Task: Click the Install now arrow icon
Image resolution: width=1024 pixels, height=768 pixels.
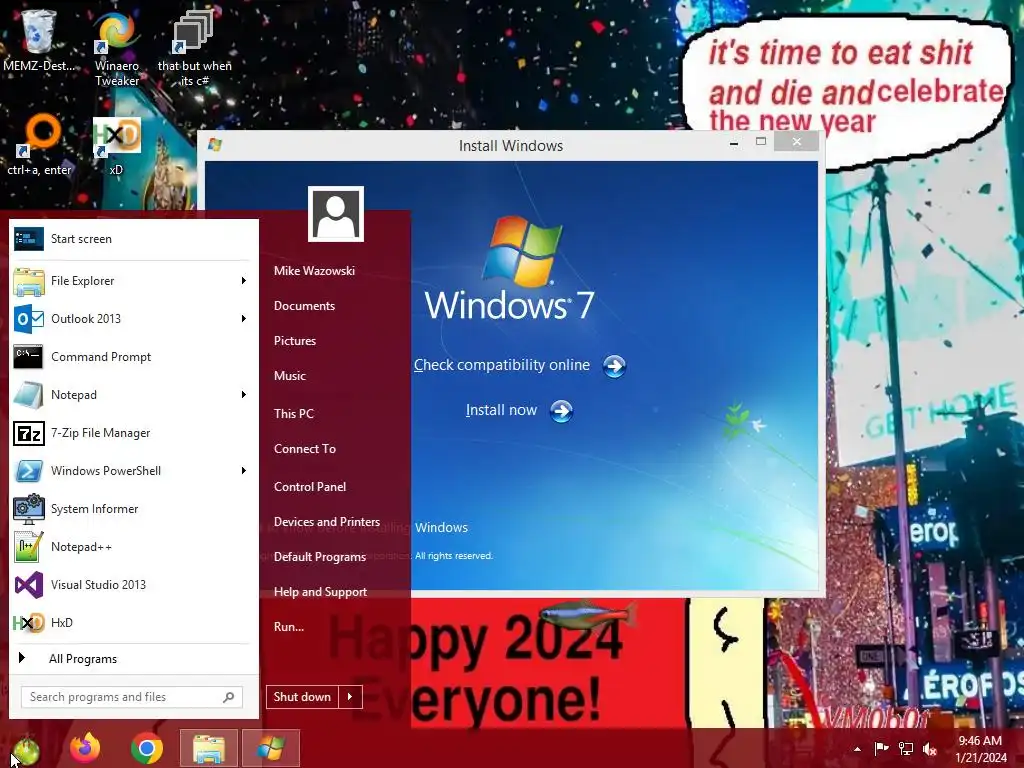Action: pyautogui.click(x=562, y=411)
